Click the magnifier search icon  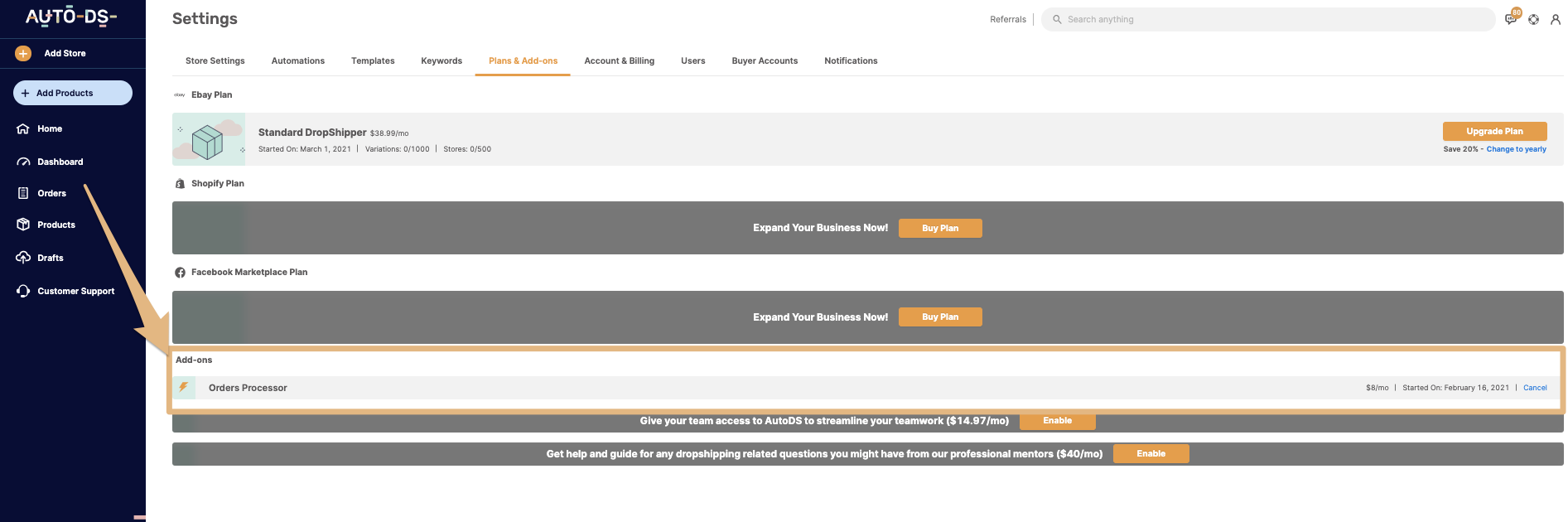click(x=1057, y=19)
